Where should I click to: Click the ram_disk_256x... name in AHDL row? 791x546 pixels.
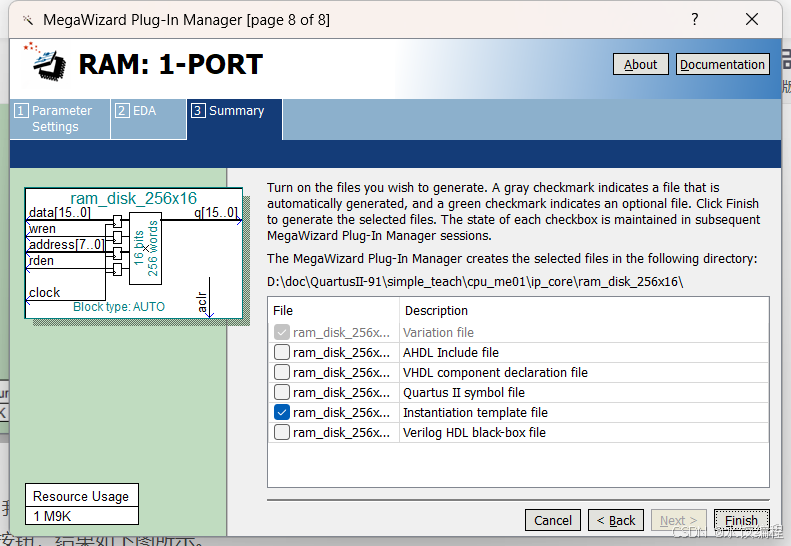click(342, 352)
